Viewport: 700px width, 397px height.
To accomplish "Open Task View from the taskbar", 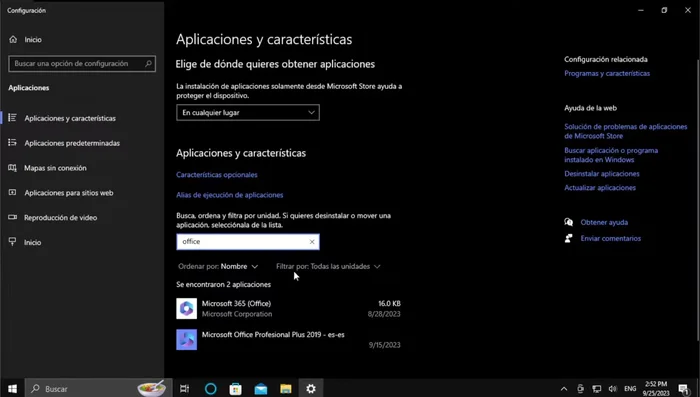I will (184, 389).
